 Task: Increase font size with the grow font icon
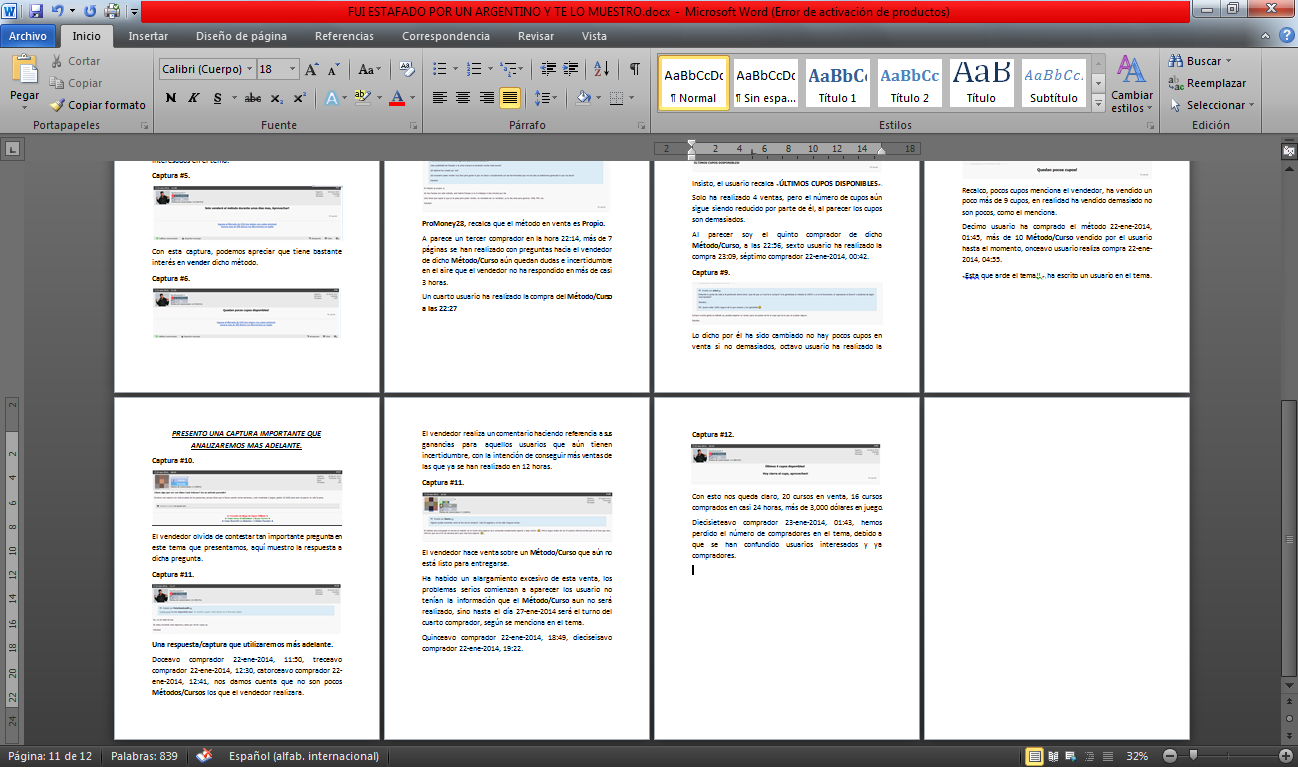312,70
